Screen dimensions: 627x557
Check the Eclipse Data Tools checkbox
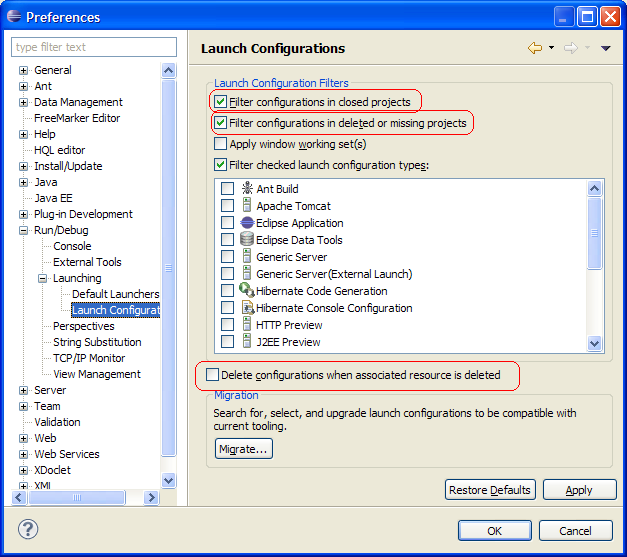pos(228,240)
